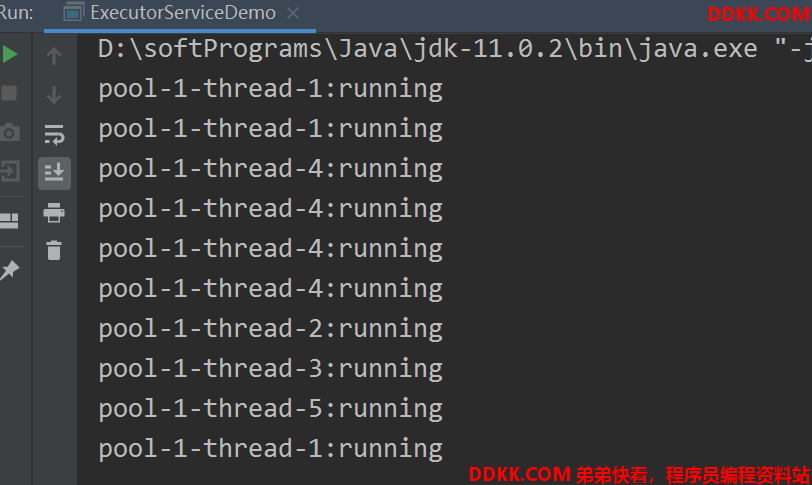Toggle scroll to end of output
The image size is (812, 485).
[54, 173]
